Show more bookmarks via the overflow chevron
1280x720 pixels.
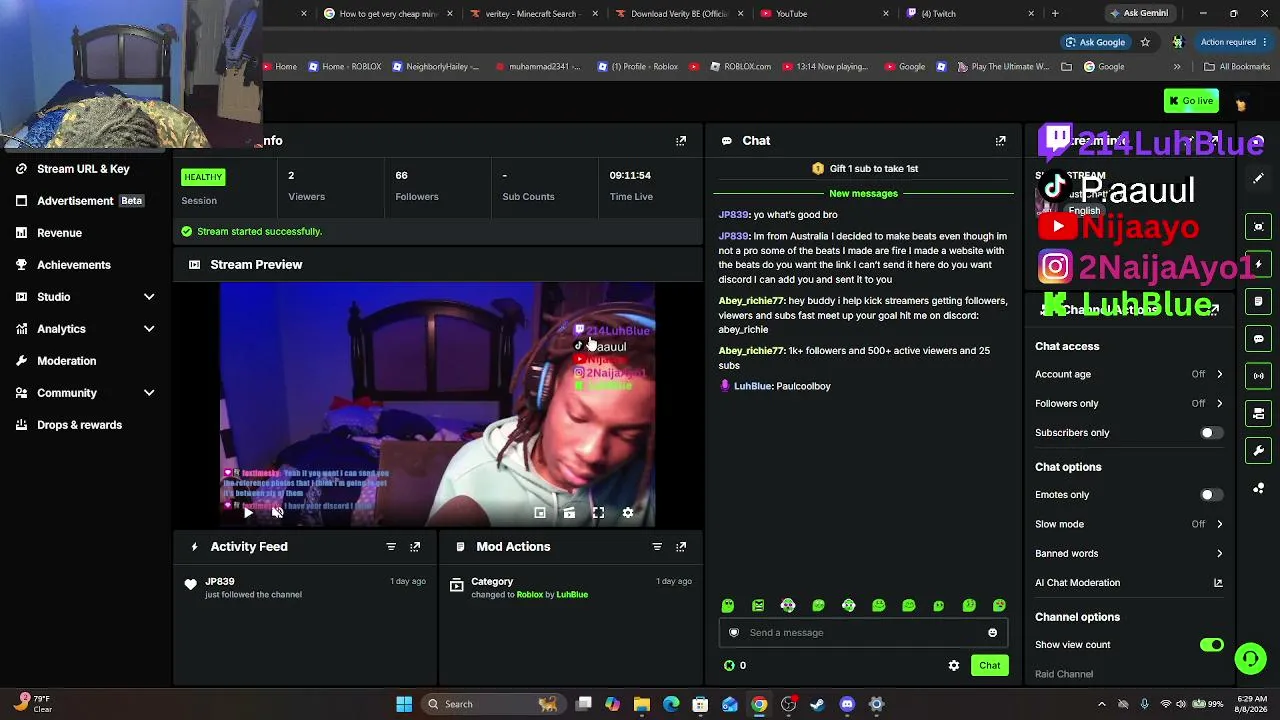coord(1177,67)
